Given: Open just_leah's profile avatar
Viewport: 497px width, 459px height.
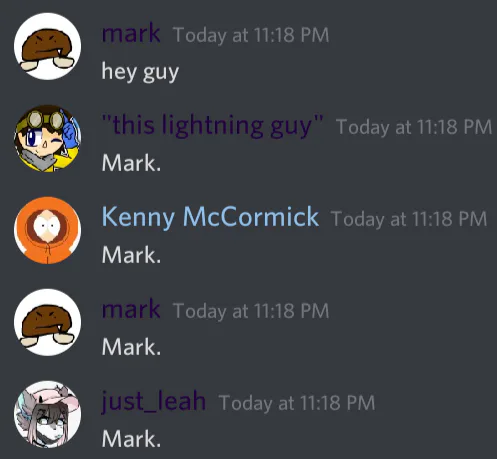Looking at the screenshot, I should (x=47, y=414).
